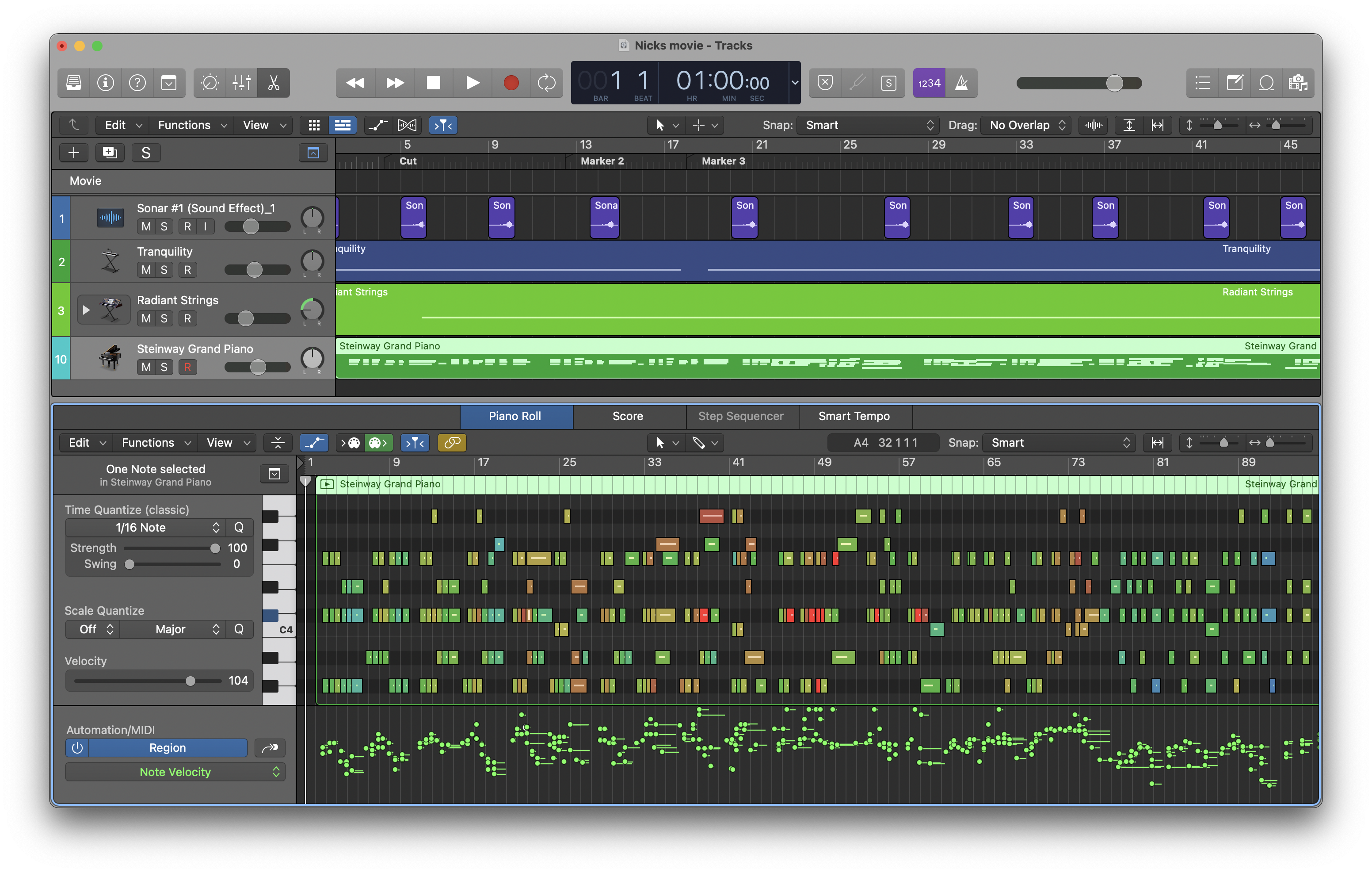Disable record on Steinway Grand Piano track

(187, 368)
